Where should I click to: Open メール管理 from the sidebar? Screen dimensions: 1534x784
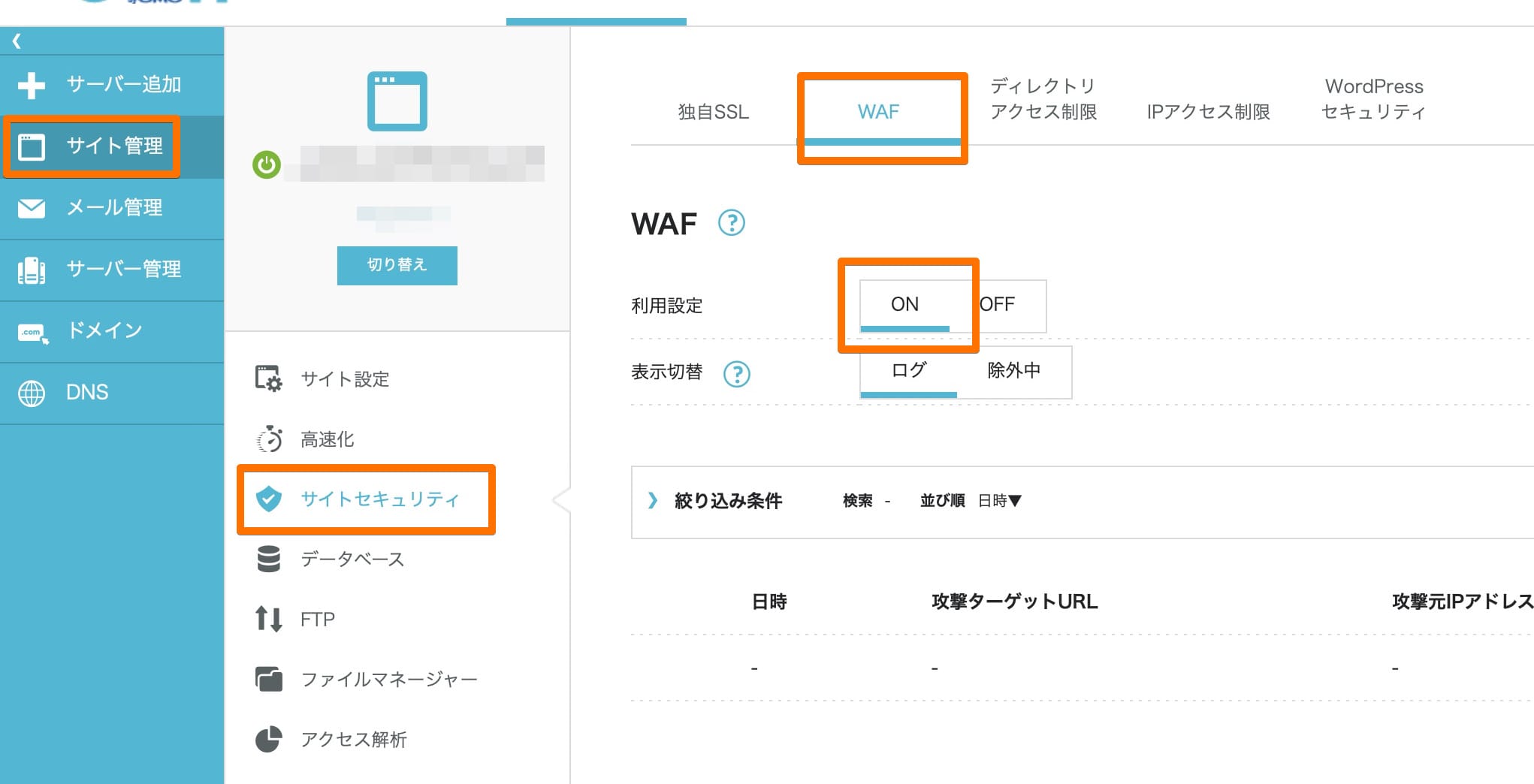click(114, 208)
